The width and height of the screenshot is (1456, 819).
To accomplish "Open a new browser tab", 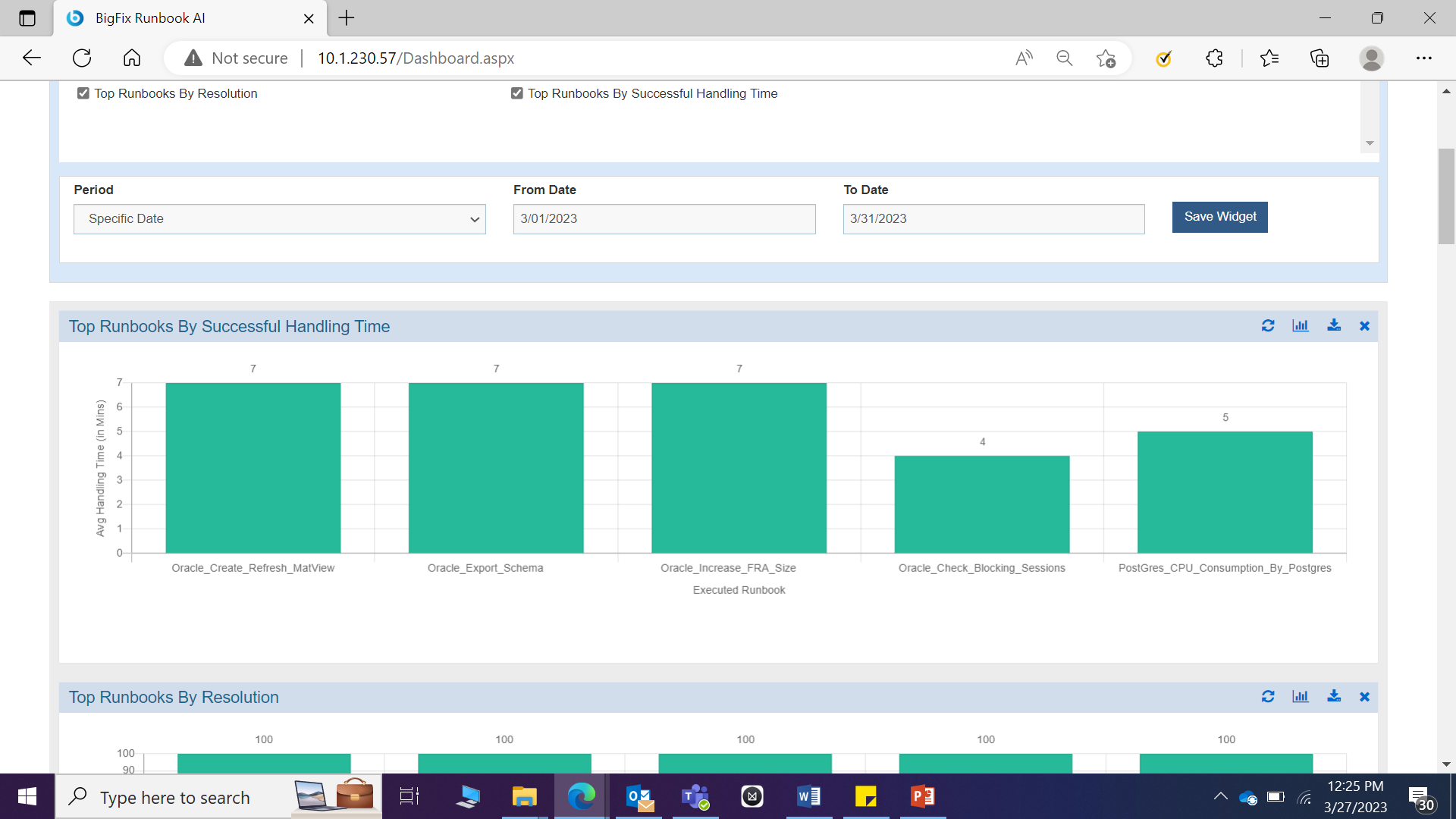I will (x=347, y=18).
